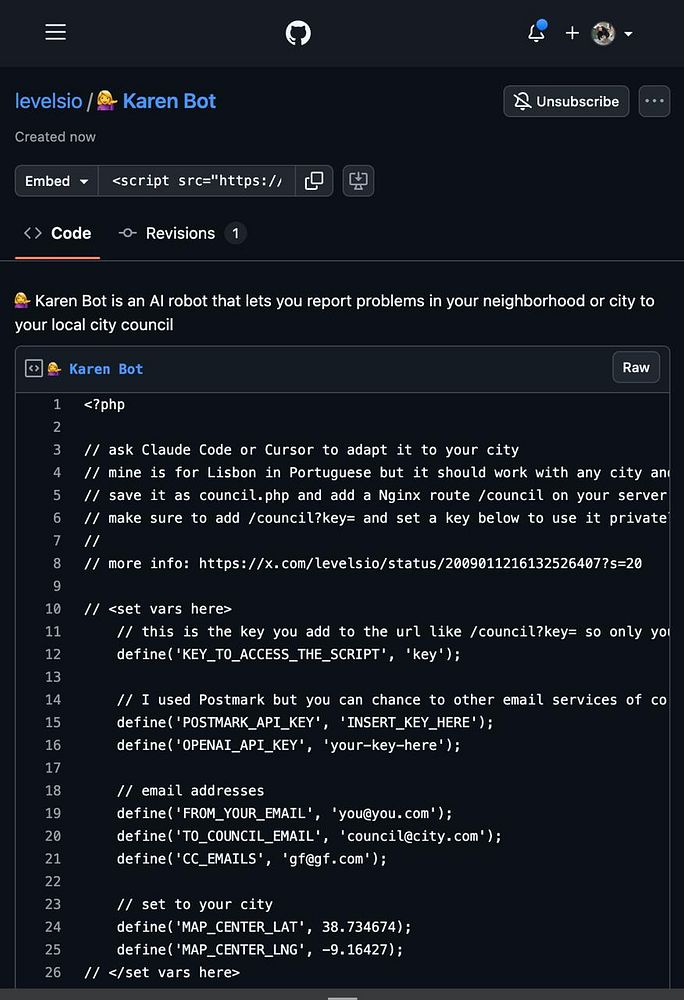Select the embed script URL field
This screenshot has width=684, height=1000.
click(198, 181)
